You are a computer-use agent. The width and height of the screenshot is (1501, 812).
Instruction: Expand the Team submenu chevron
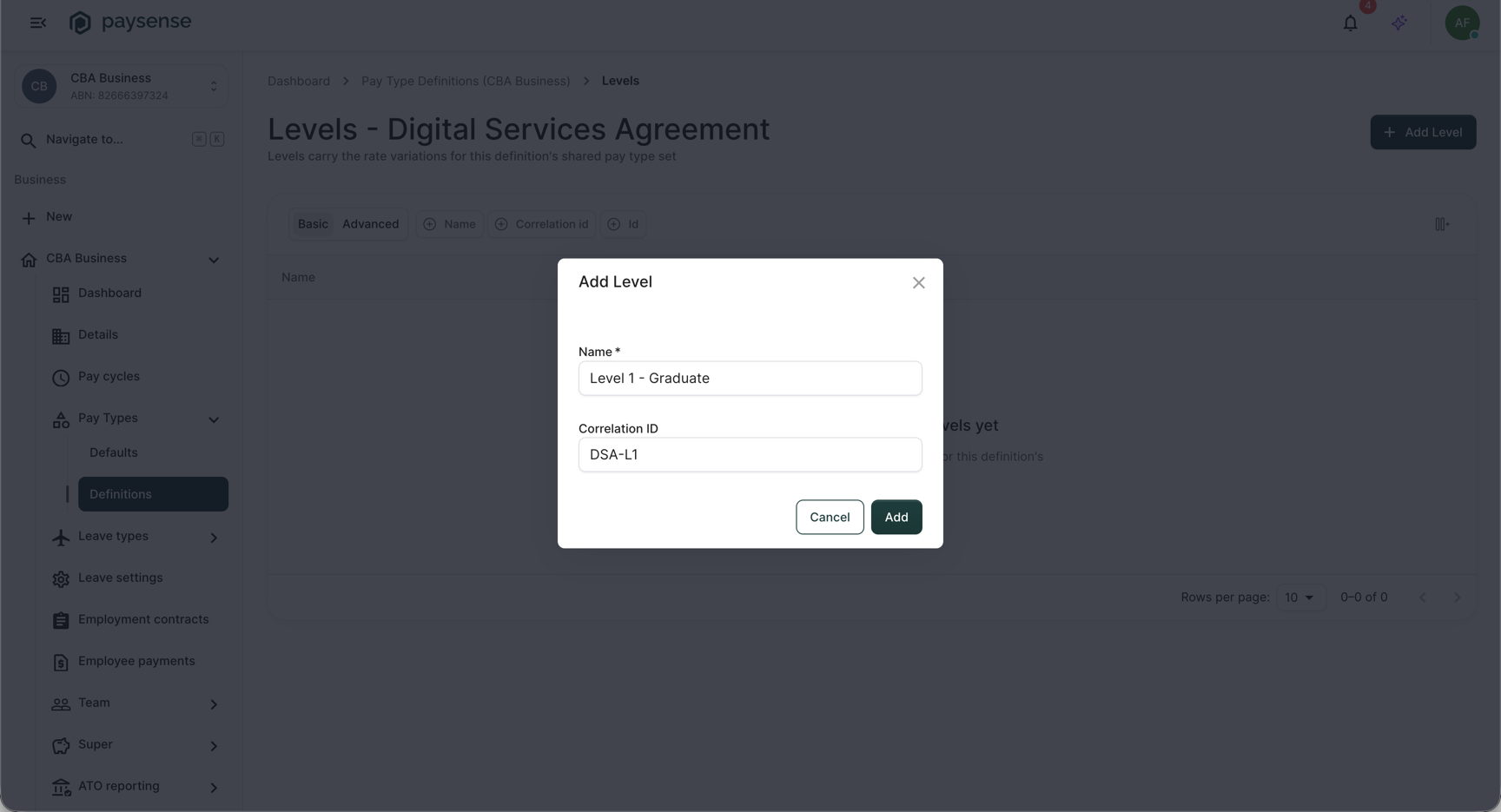coord(214,704)
